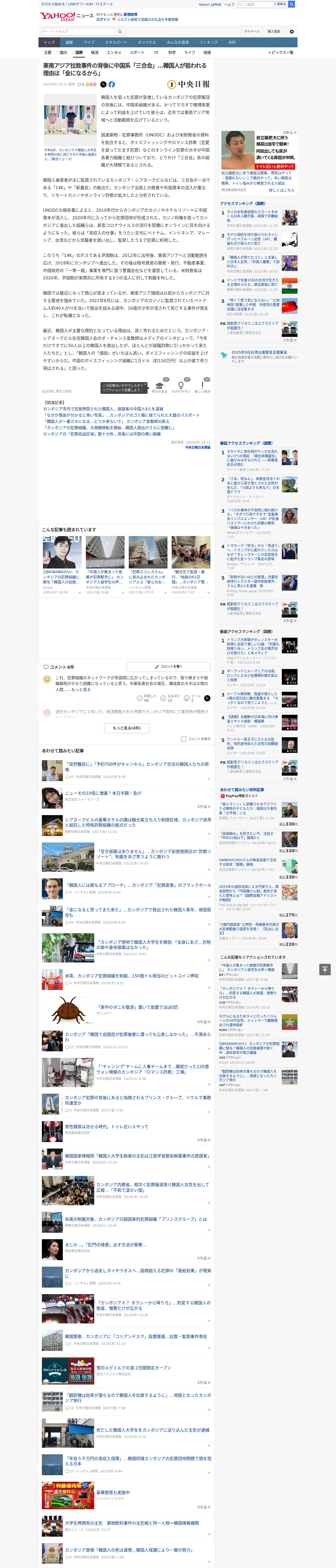336x1568 pixels.
Task: Open article シアヌークビルの豪華ホテルの隣は観光客立ち入り制限区域
Action: click(138, 822)
